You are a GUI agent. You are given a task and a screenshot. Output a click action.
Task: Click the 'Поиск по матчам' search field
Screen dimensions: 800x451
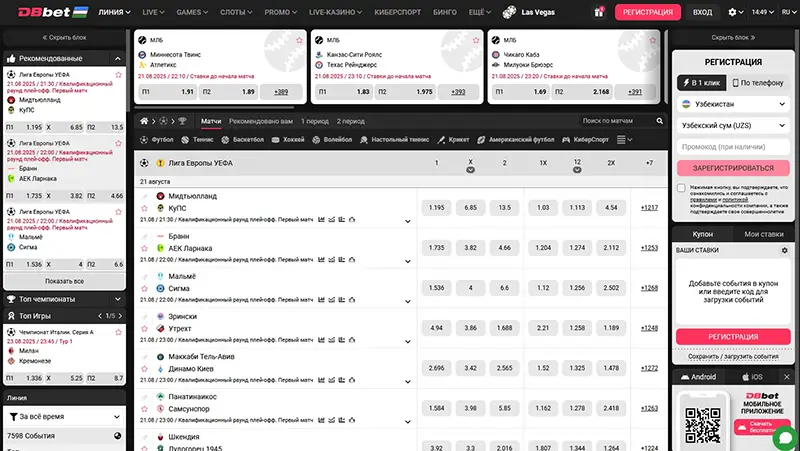(617, 121)
